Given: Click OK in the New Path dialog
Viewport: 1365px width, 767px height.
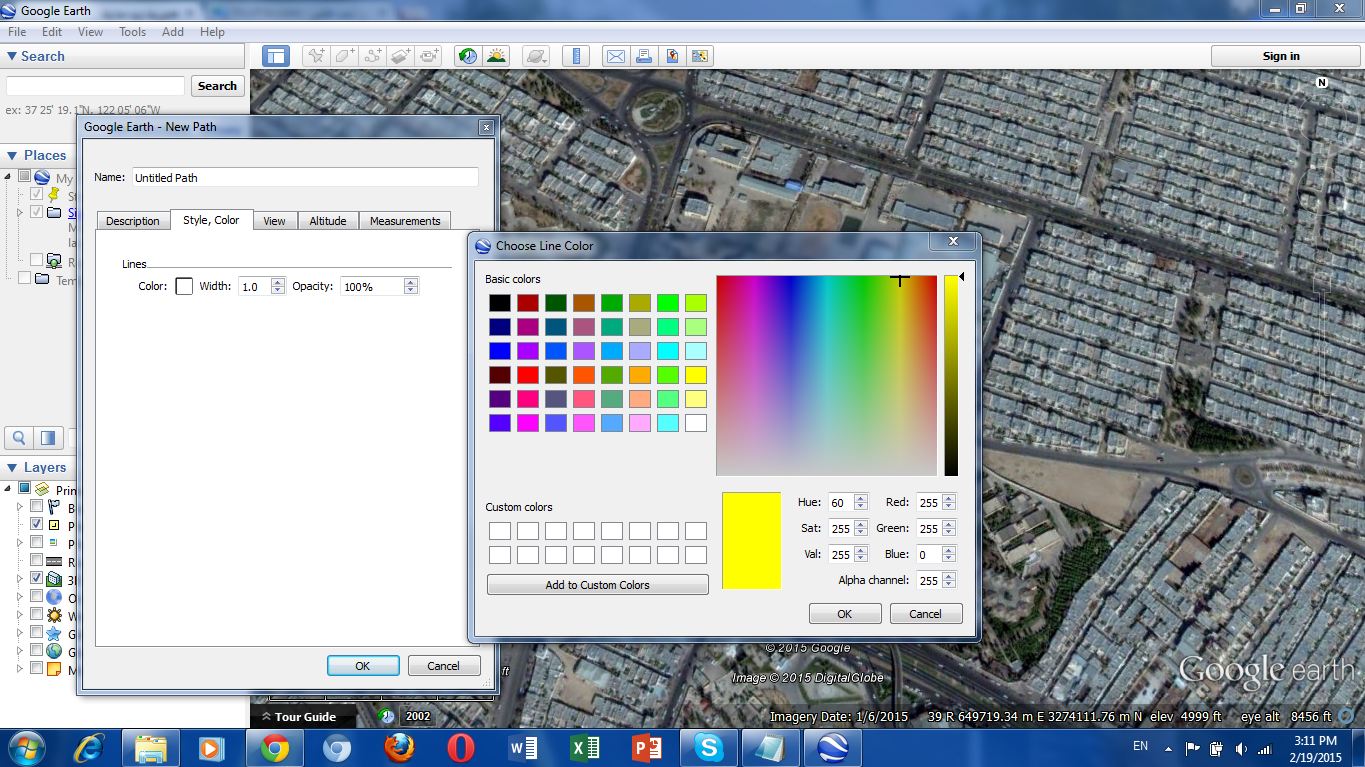Looking at the screenshot, I should point(363,666).
